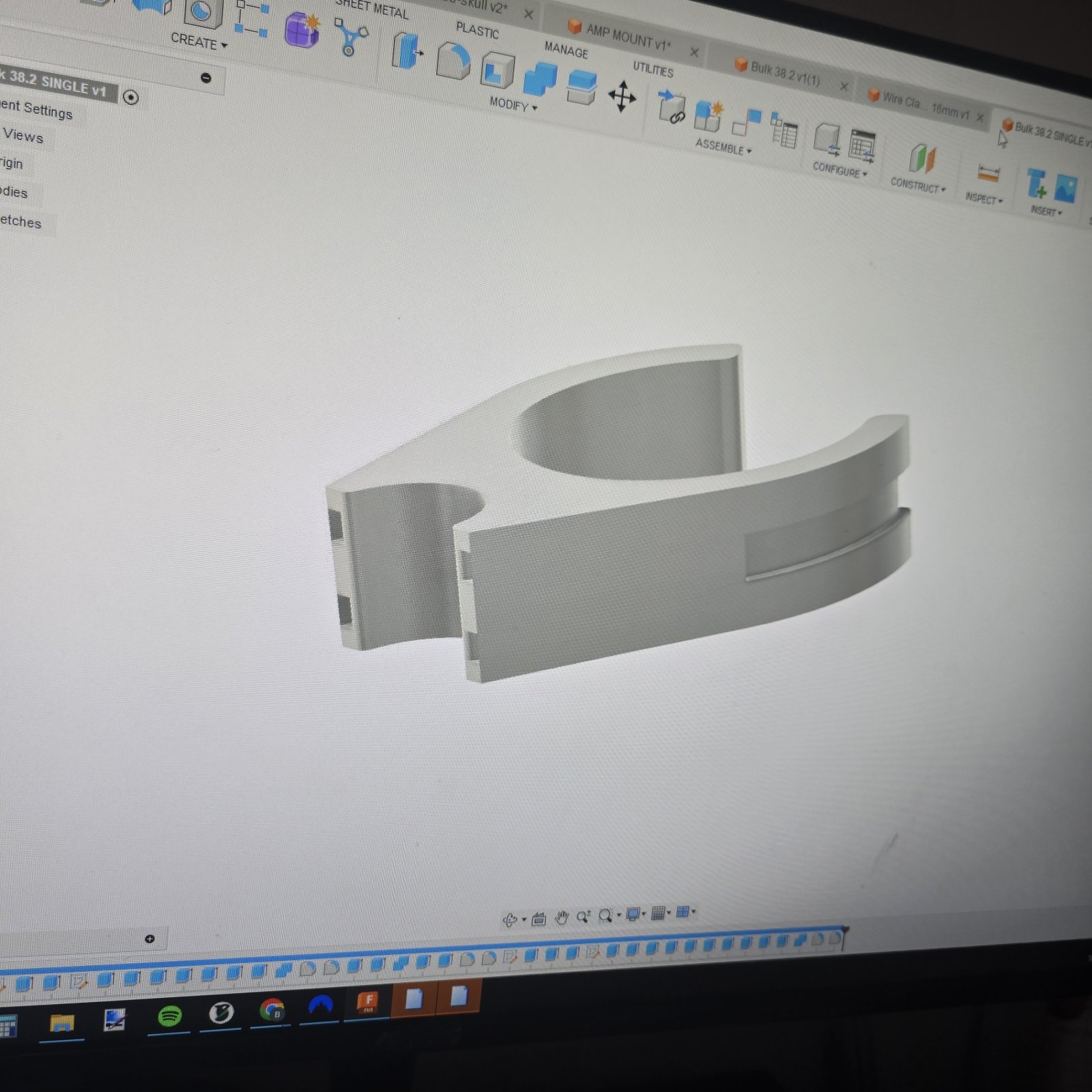Switch to the PLASTIC ribbon tab
1092x1092 pixels.
(477, 31)
